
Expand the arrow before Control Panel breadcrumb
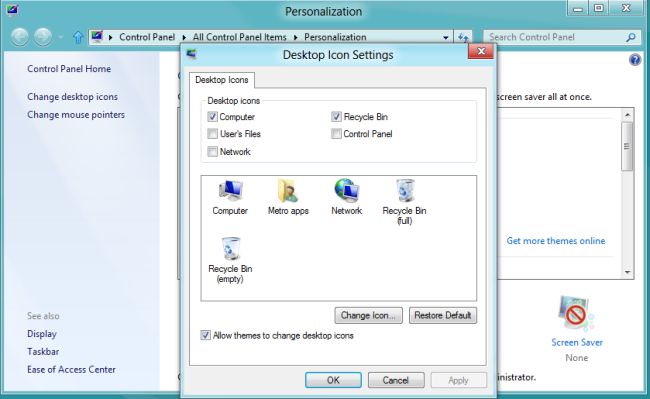(111, 37)
